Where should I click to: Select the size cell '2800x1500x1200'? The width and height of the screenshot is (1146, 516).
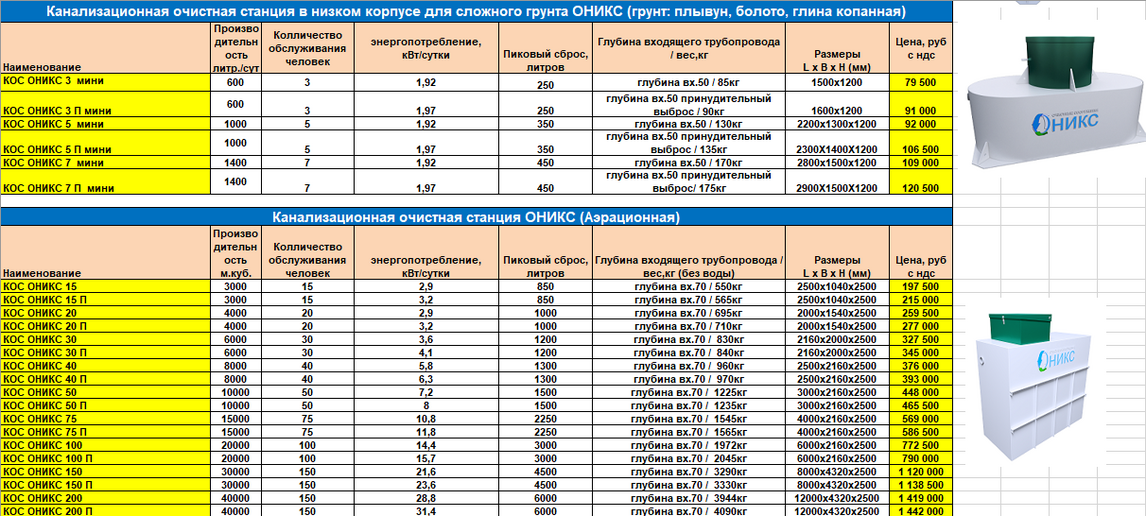point(838,162)
